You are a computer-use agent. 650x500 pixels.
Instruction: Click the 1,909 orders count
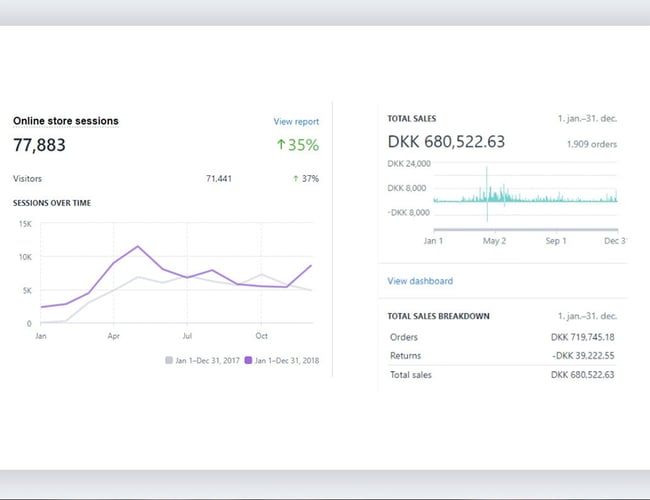591,144
